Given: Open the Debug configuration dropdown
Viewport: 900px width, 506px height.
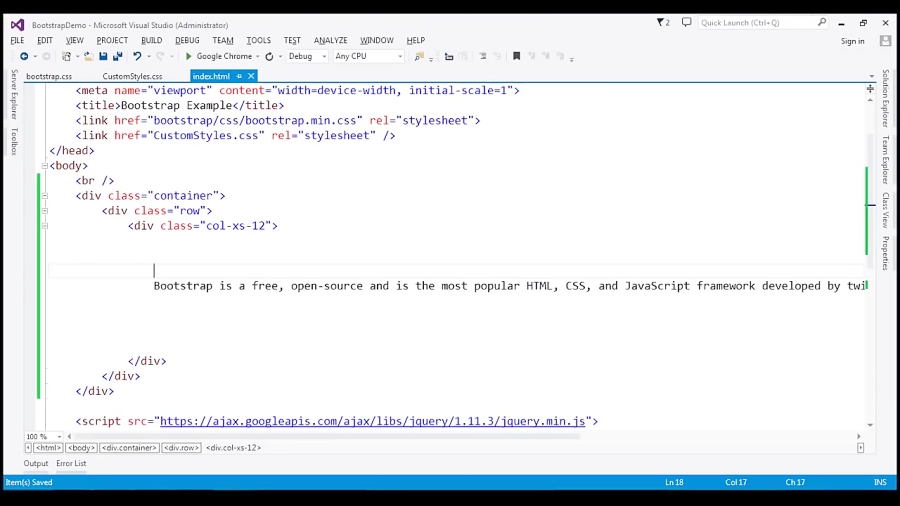Looking at the screenshot, I should pos(307,57).
